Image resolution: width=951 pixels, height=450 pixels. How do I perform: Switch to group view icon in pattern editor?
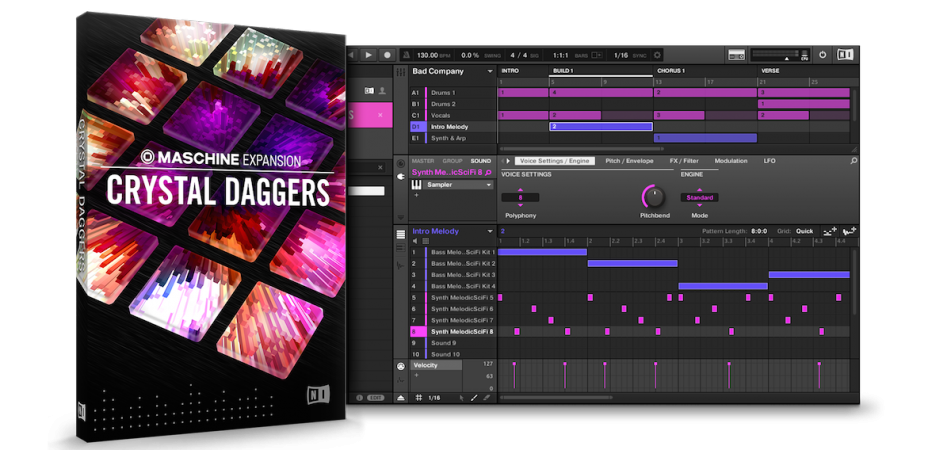(x=400, y=235)
